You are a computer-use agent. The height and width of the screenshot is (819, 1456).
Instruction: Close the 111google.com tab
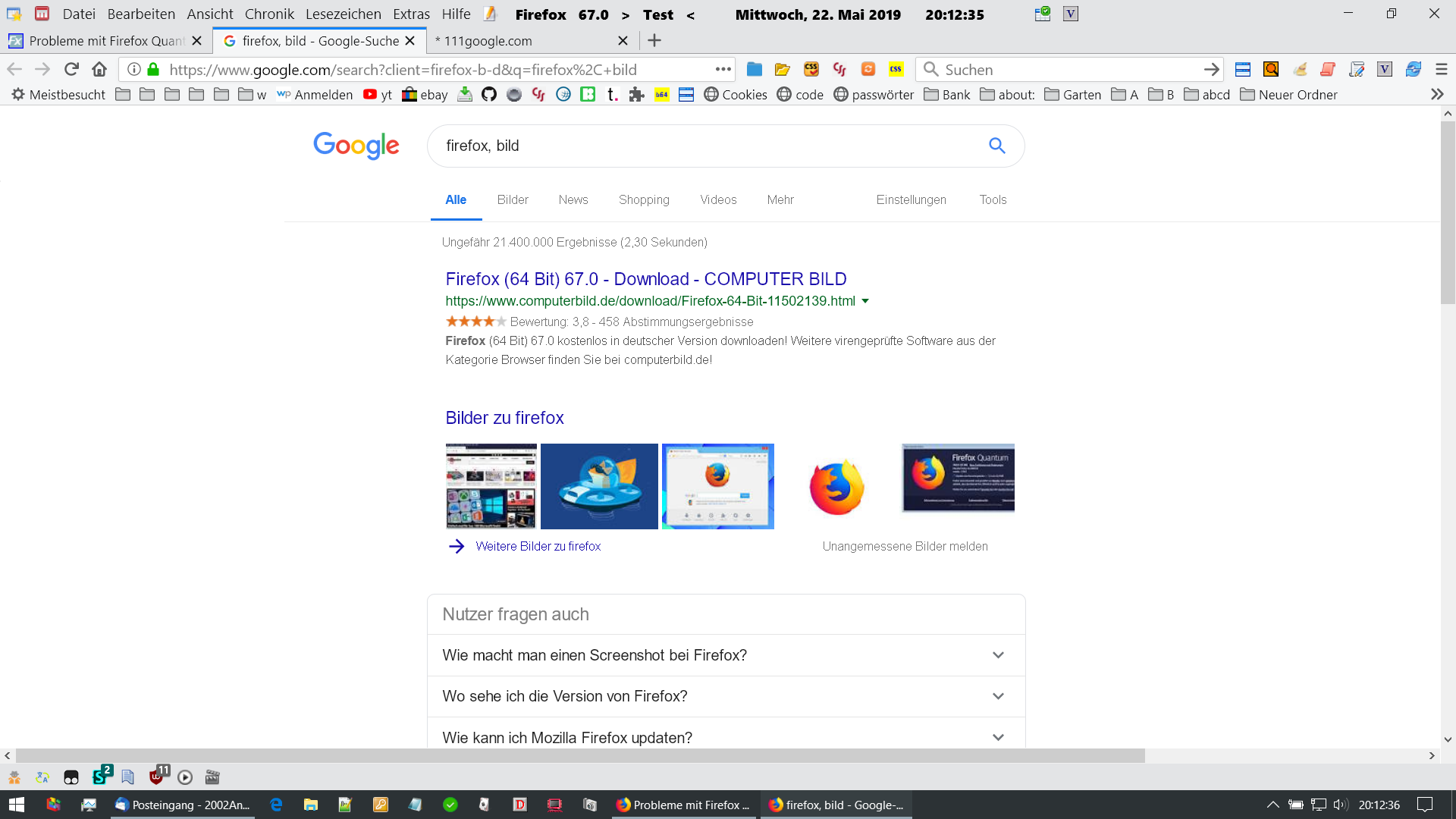tap(623, 40)
